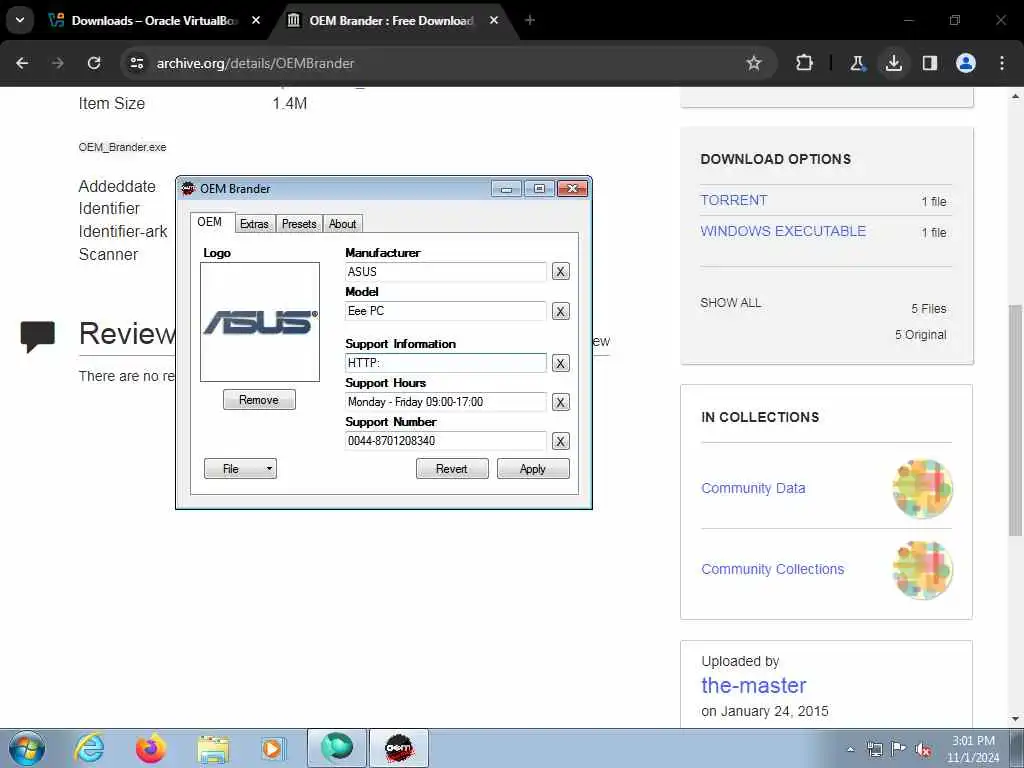The width and height of the screenshot is (1024, 768).
Task: Open the Community Data collection link
Action: pyautogui.click(x=753, y=488)
